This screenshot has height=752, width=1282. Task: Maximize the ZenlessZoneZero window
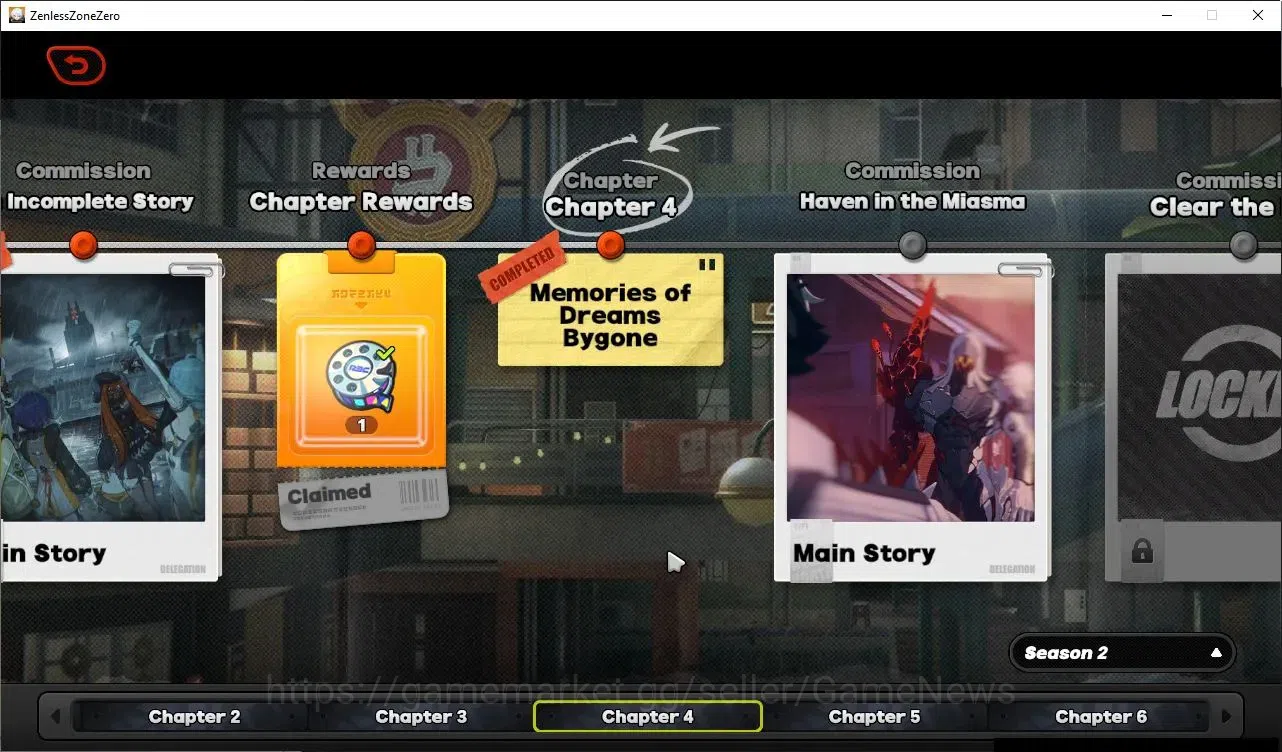click(1212, 15)
